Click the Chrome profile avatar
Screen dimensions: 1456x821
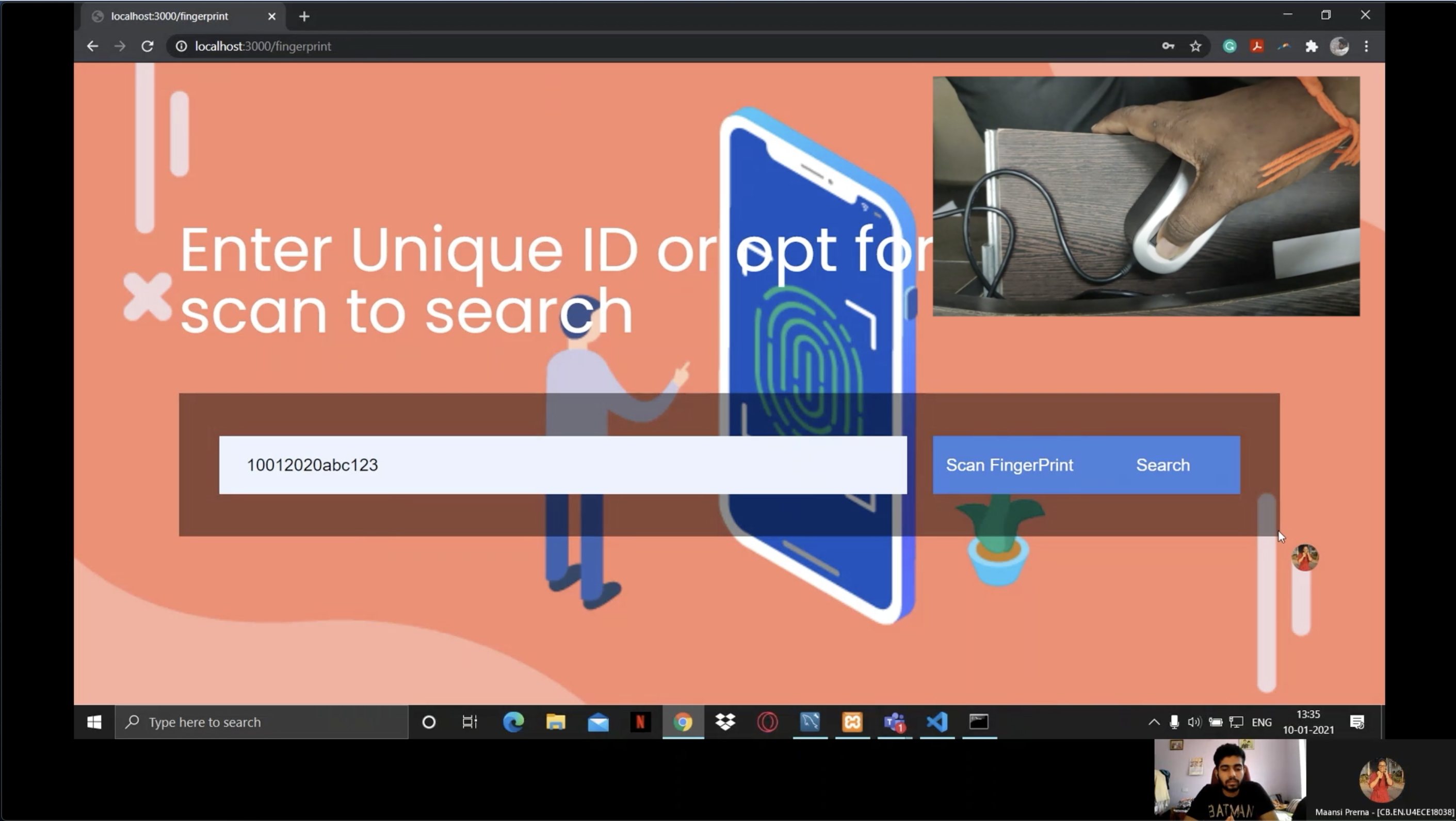click(x=1339, y=46)
